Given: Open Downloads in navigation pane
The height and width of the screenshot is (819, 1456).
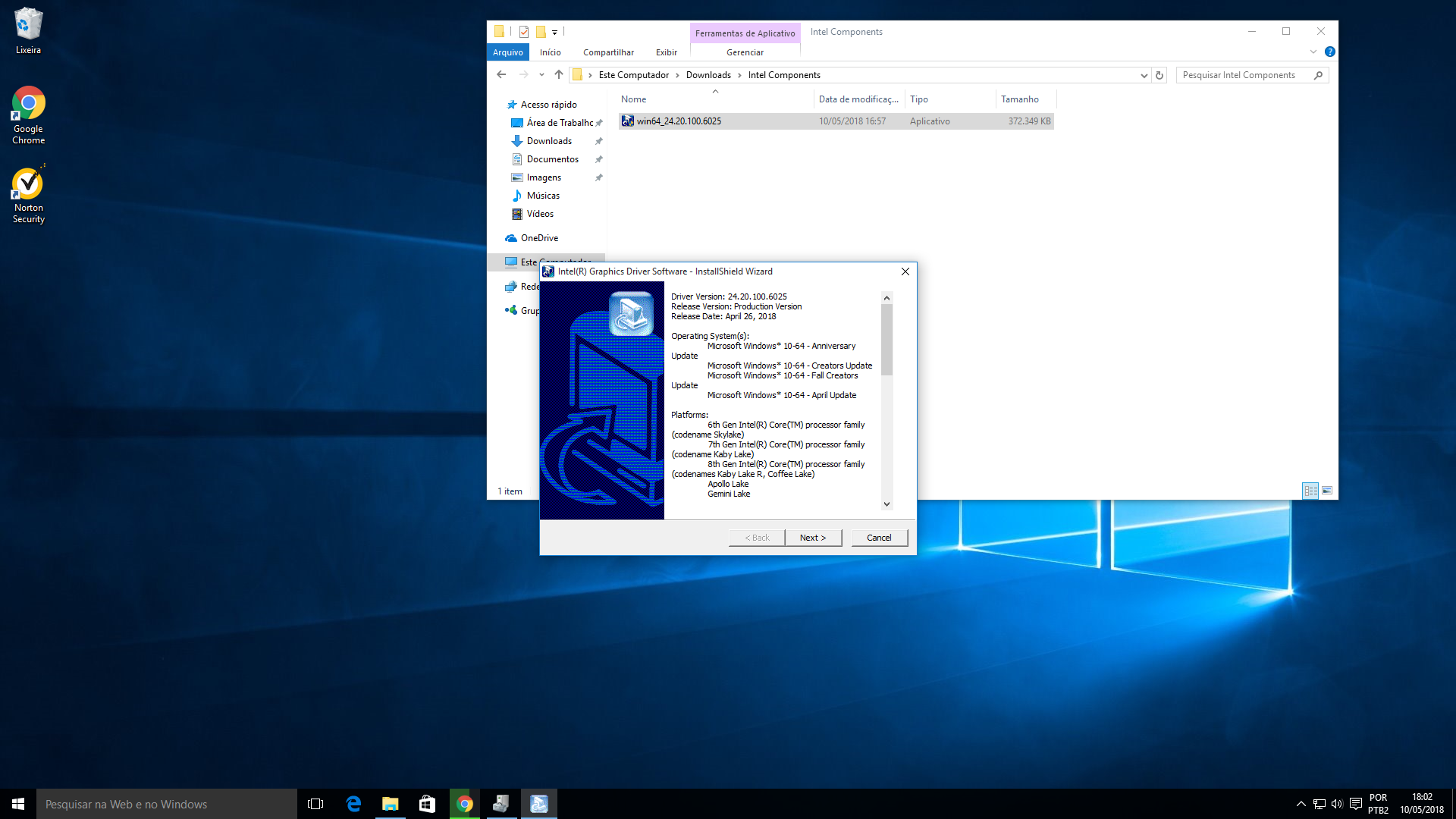Looking at the screenshot, I should click(x=549, y=141).
